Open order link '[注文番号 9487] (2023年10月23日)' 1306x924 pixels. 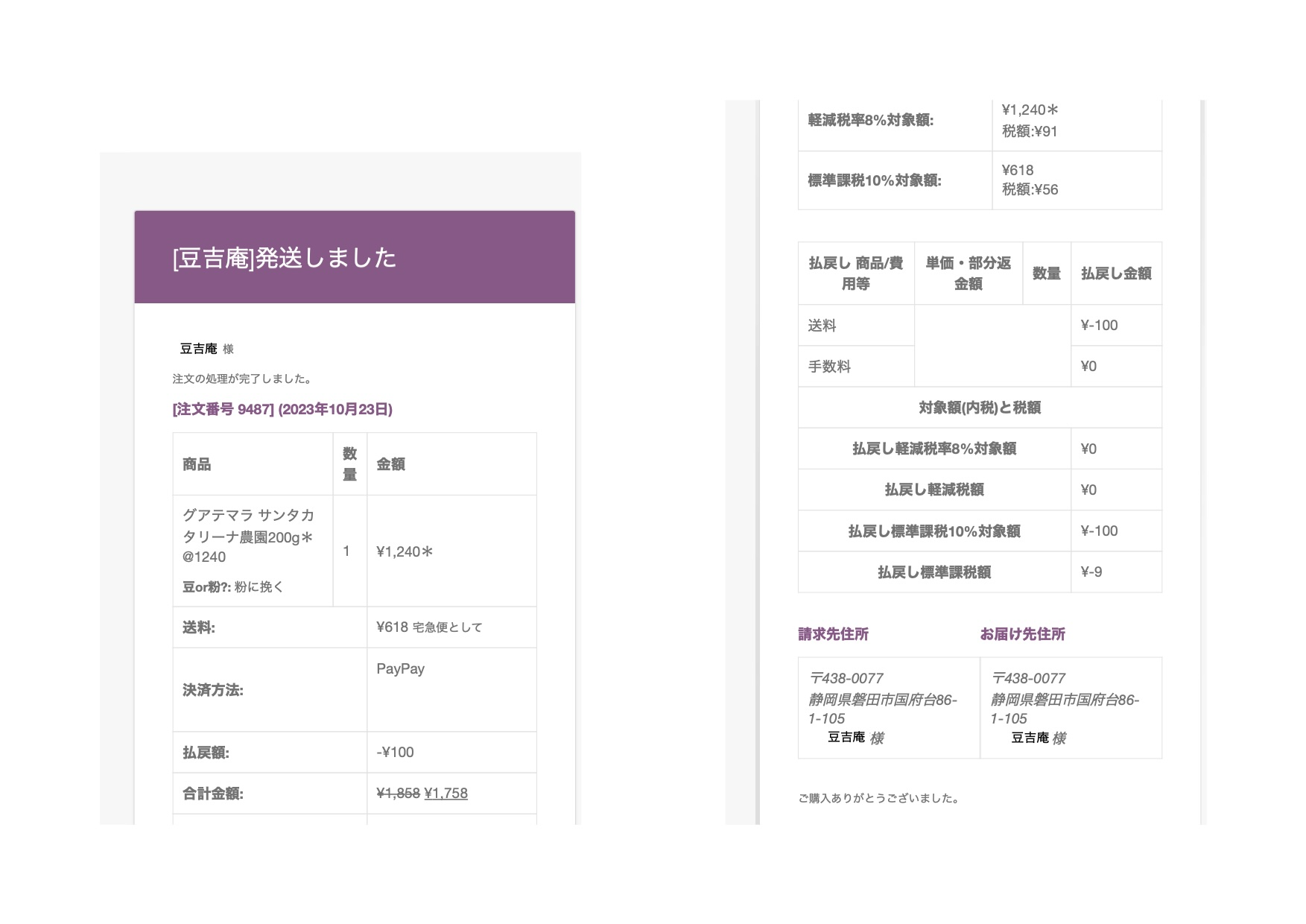pyautogui.click(x=282, y=409)
